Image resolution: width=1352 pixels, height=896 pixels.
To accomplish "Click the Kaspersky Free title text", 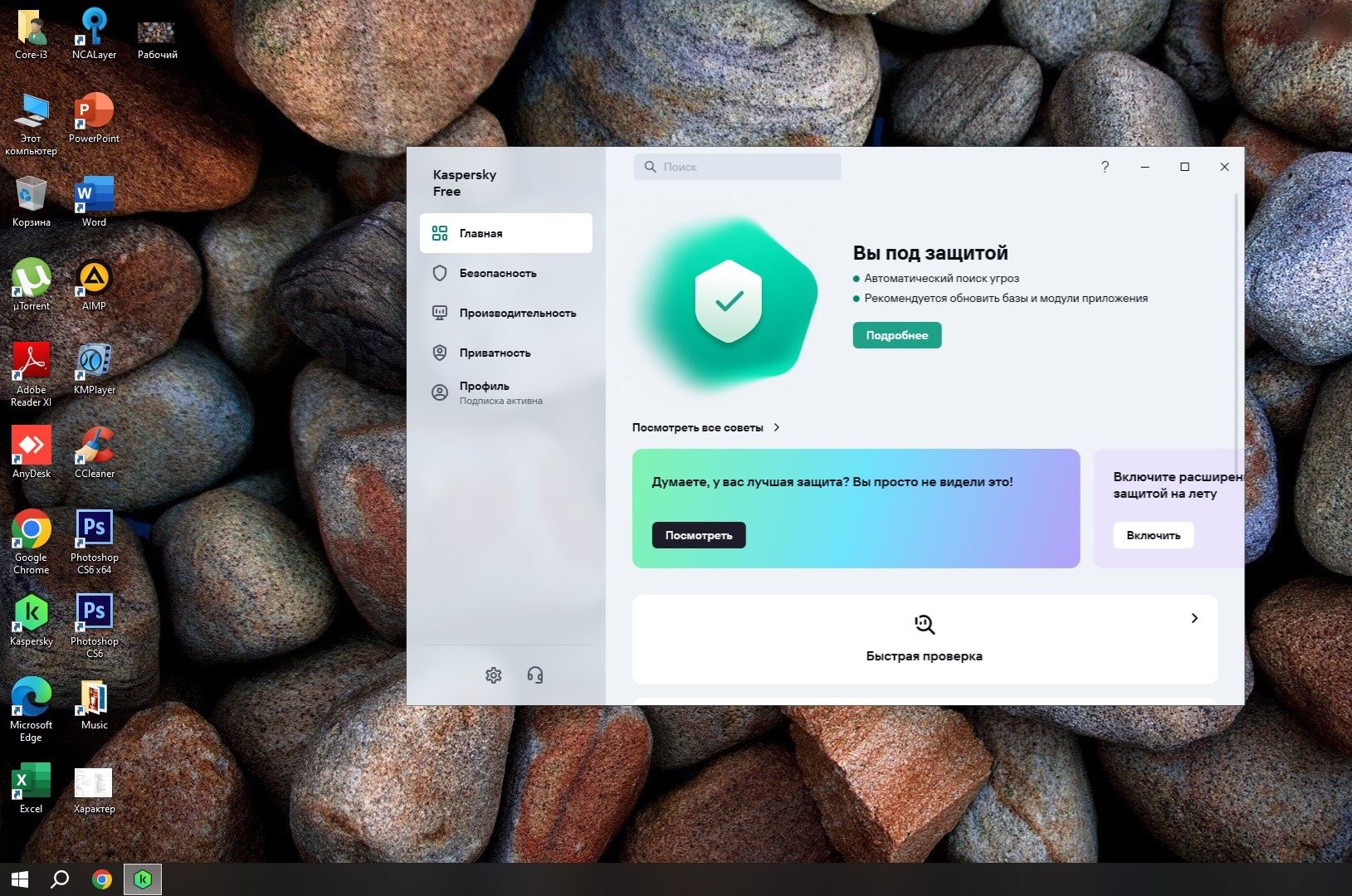I will (x=465, y=183).
